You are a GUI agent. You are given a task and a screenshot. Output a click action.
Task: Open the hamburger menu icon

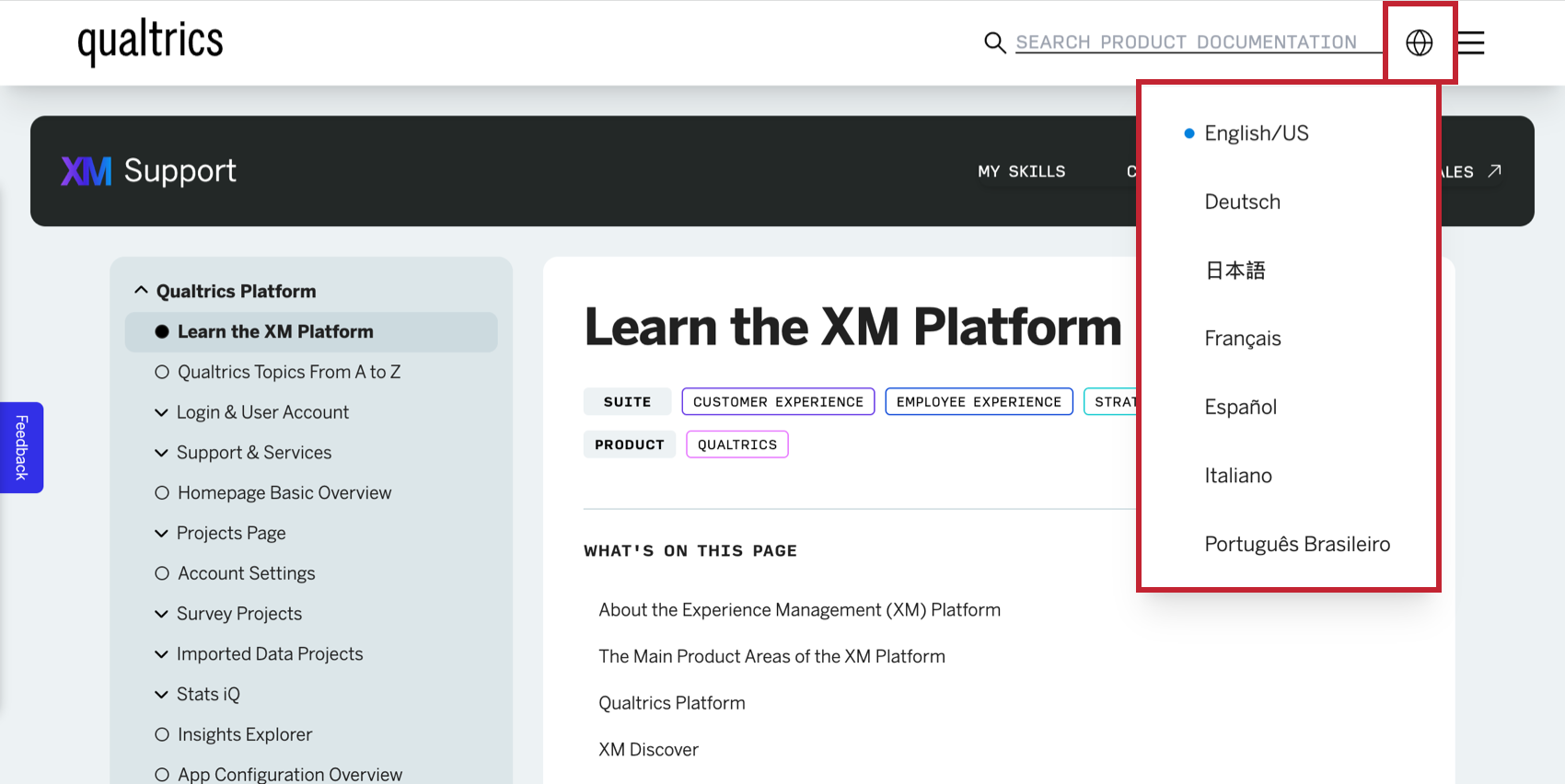tap(1471, 42)
